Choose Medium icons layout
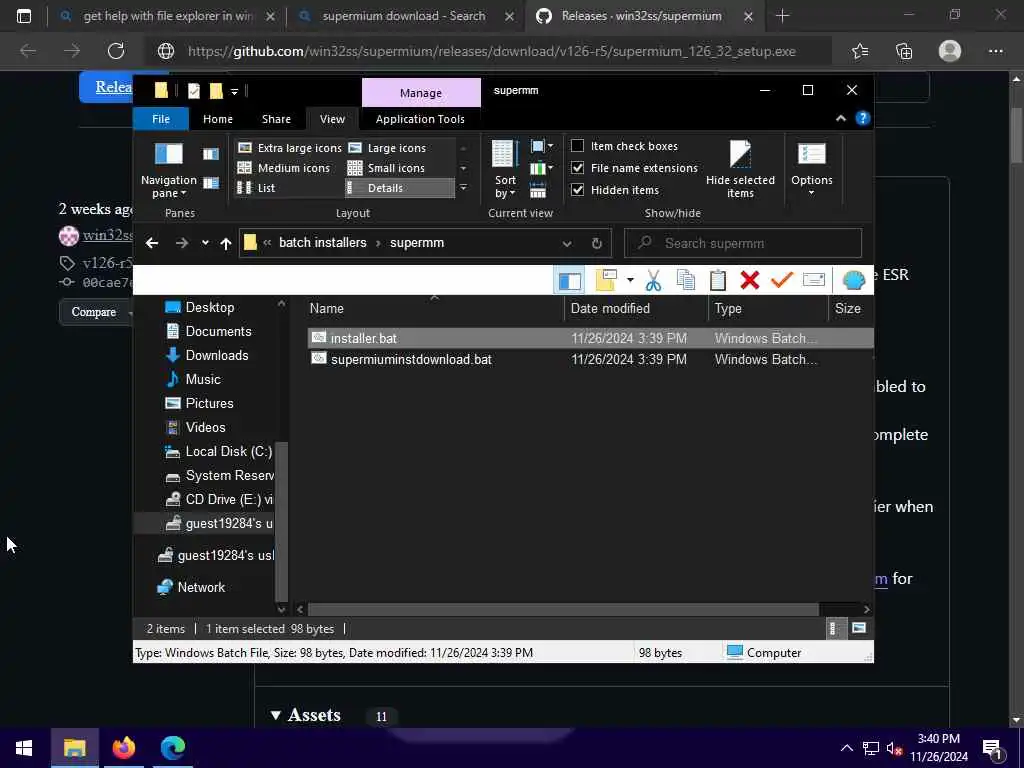The image size is (1024, 768). tap(283, 168)
